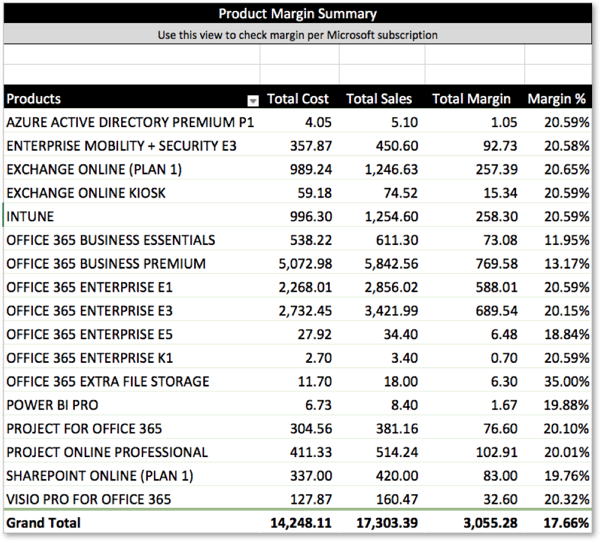Click the subtitle about Microsoft subscription margin
Screen dimensions: 600x541
tap(298, 35)
